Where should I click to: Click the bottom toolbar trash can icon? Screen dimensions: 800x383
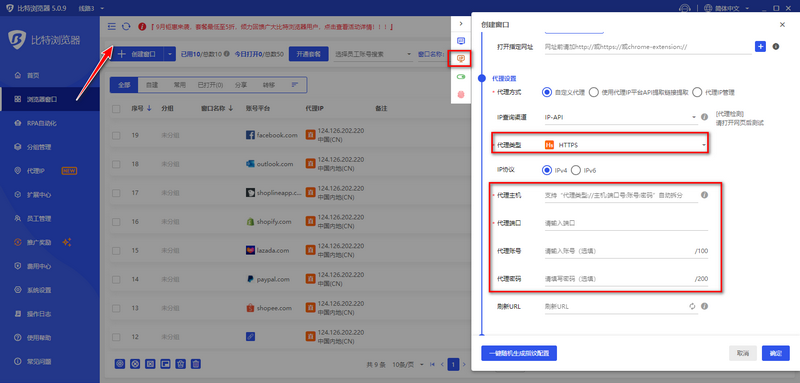[x=196, y=364]
